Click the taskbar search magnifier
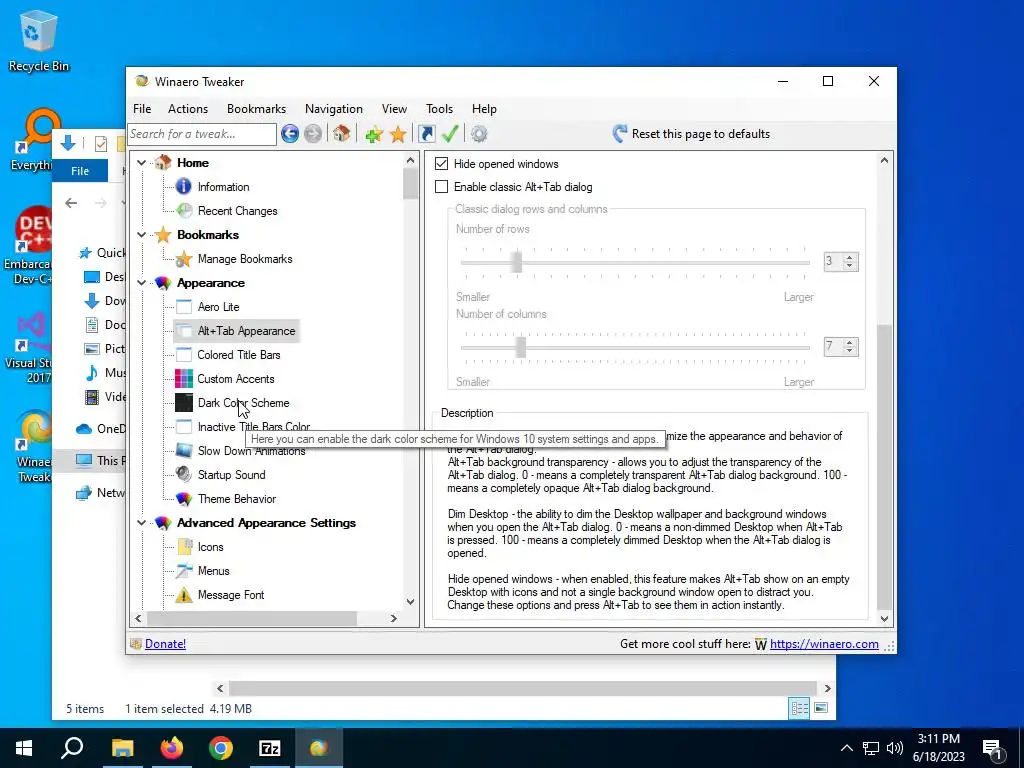This screenshot has height=768, width=1024. (72, 748)
